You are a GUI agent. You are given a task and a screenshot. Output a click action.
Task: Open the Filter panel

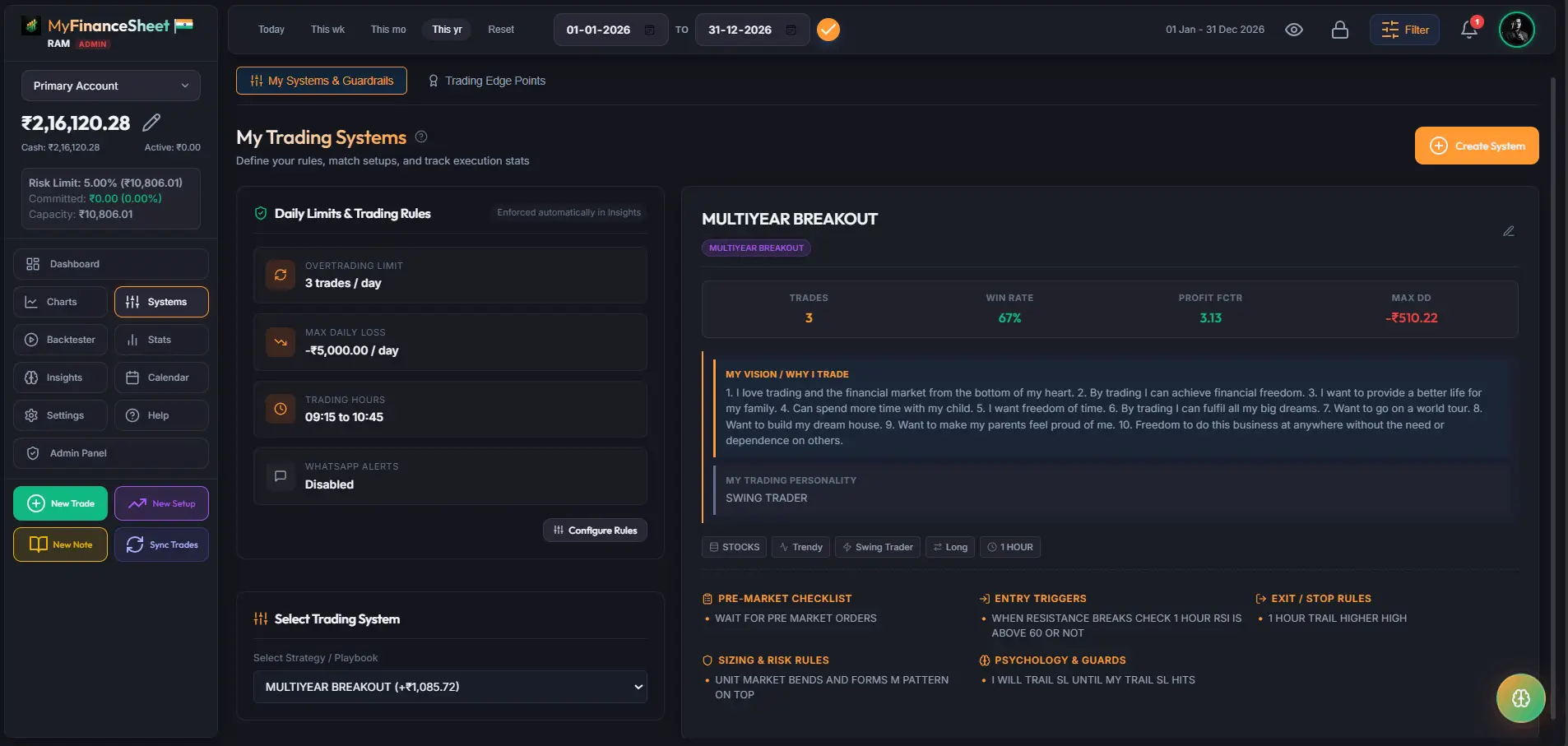click(x=1404, y=30)
